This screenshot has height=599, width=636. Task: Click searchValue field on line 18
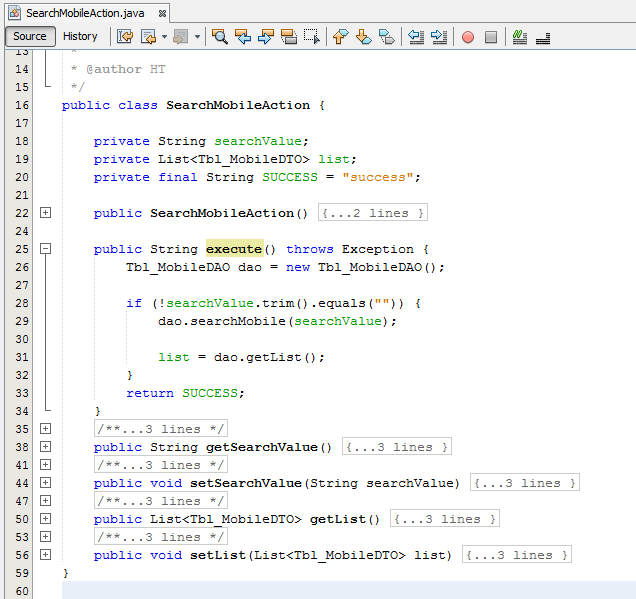click(258, 141)
